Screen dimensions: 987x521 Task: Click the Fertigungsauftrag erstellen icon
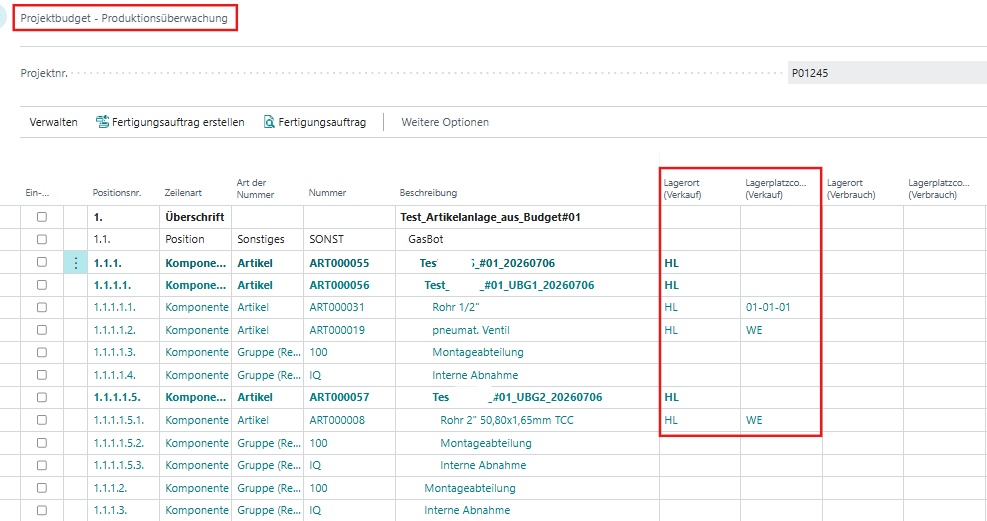pyautogui.click(x=102, y=122)
